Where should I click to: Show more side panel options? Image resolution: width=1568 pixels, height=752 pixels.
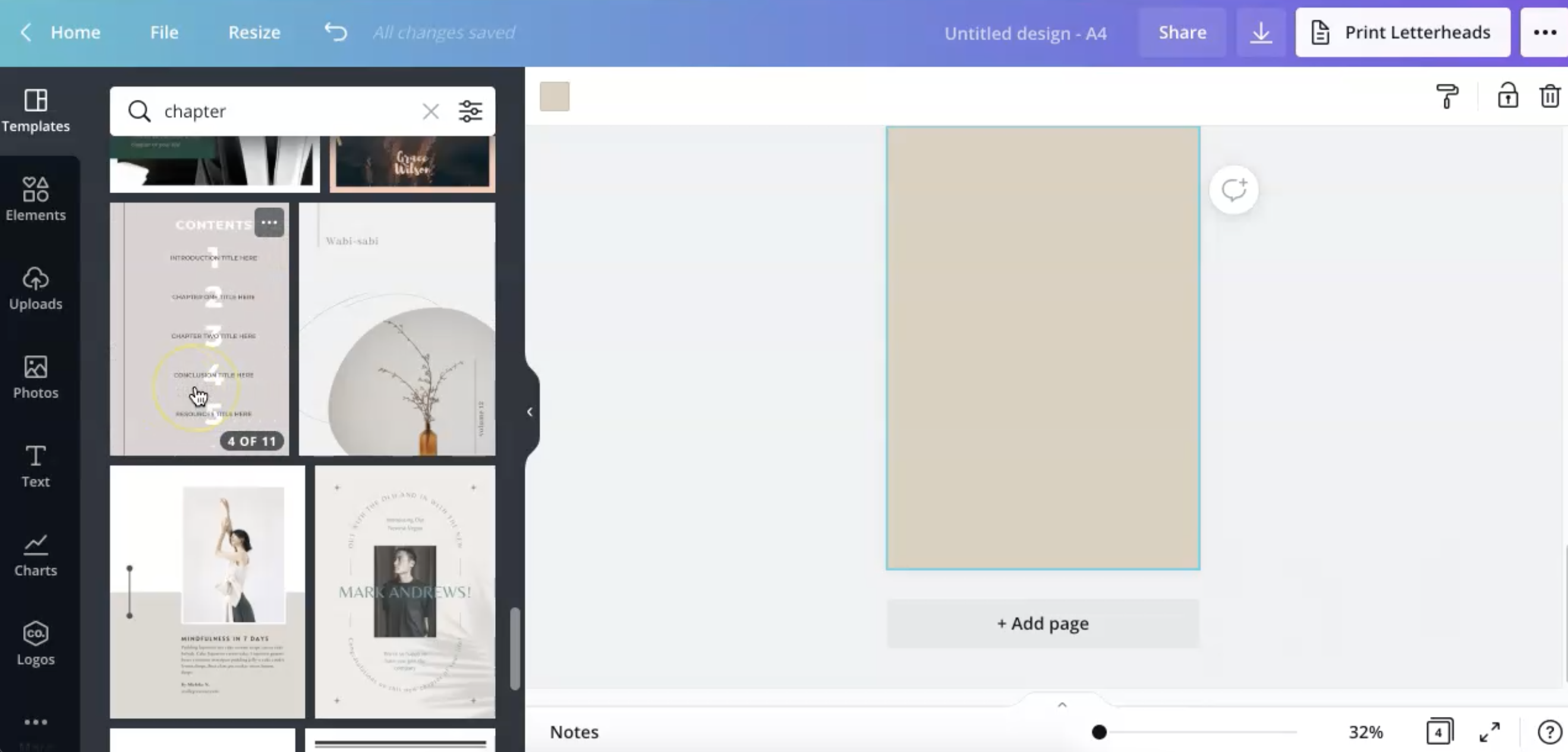pos(35,722)
